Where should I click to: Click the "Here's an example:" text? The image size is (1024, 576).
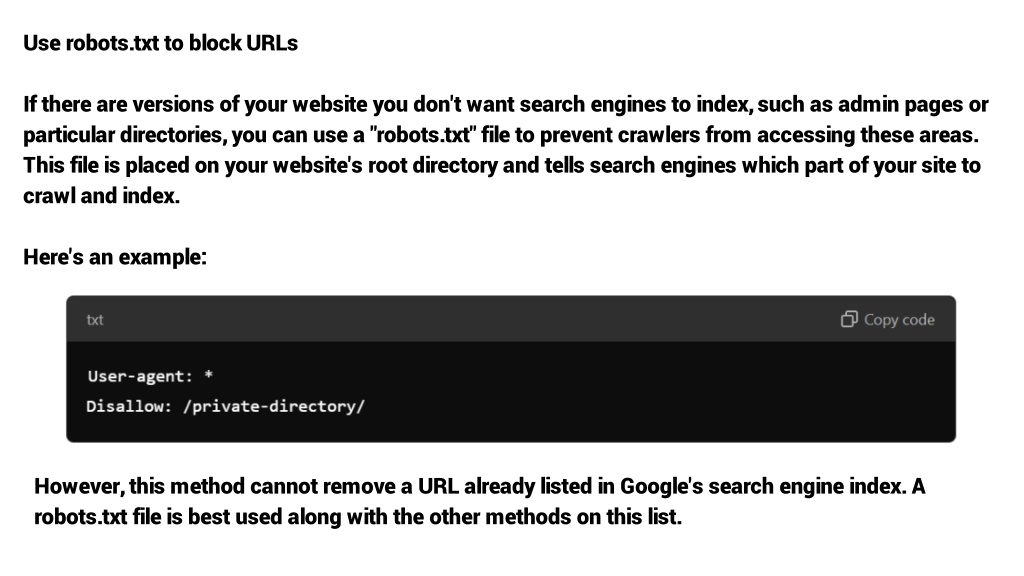click(115, 257)
